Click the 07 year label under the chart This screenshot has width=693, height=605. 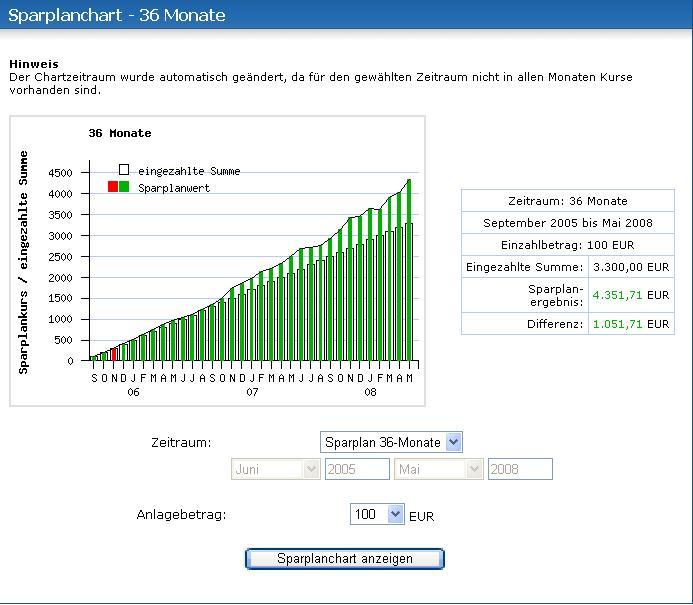[252, 392]
